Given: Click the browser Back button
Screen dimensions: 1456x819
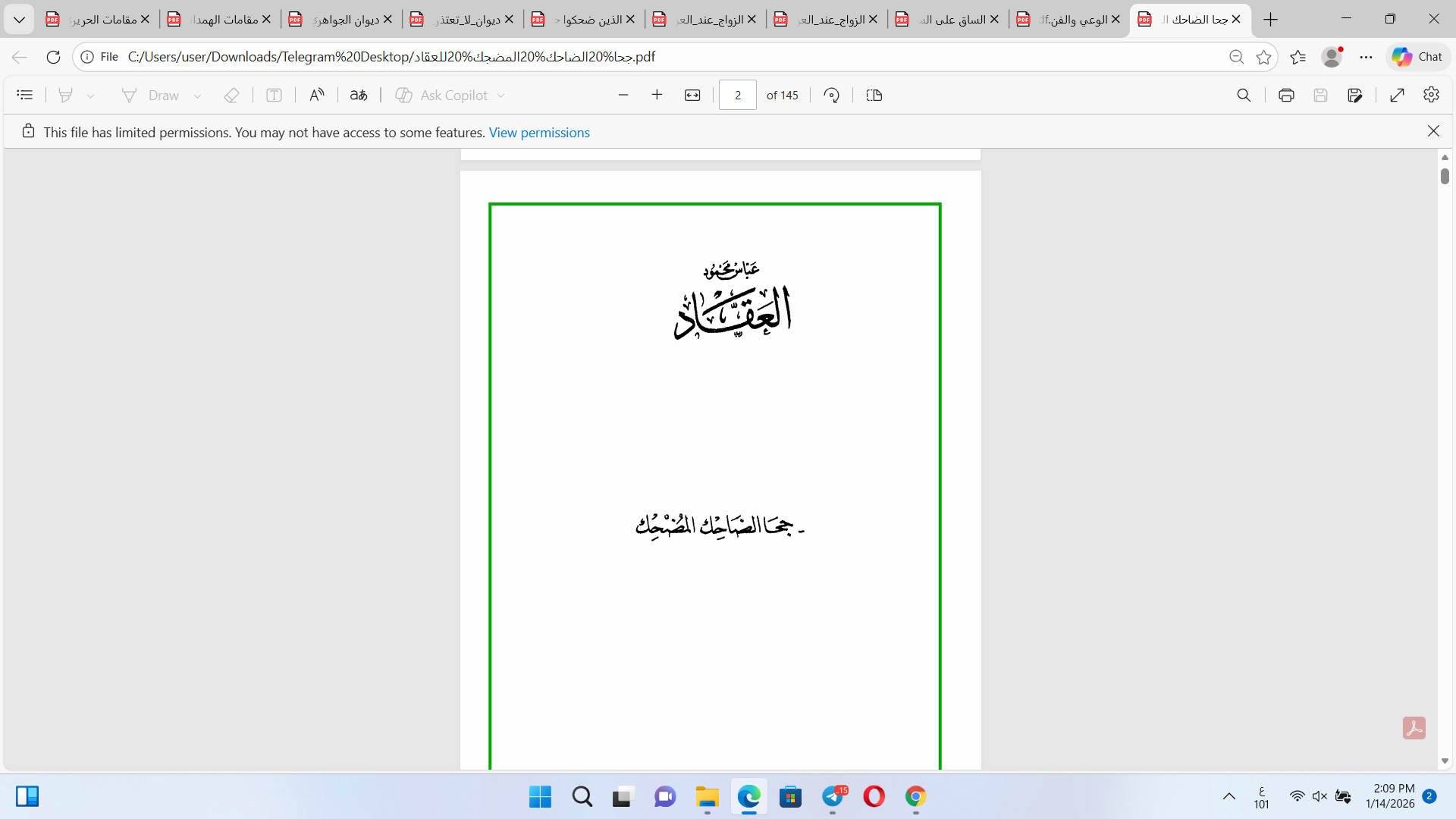Looking at the screenshot, I should (20, 57).
